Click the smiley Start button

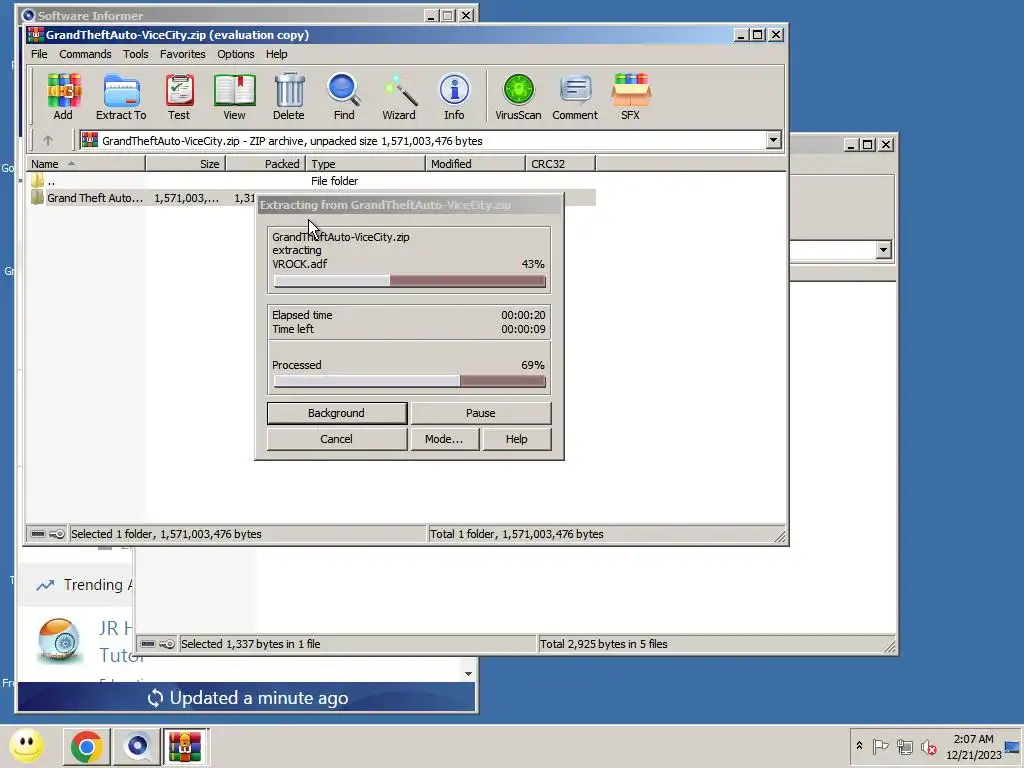[x=27, y=745]
